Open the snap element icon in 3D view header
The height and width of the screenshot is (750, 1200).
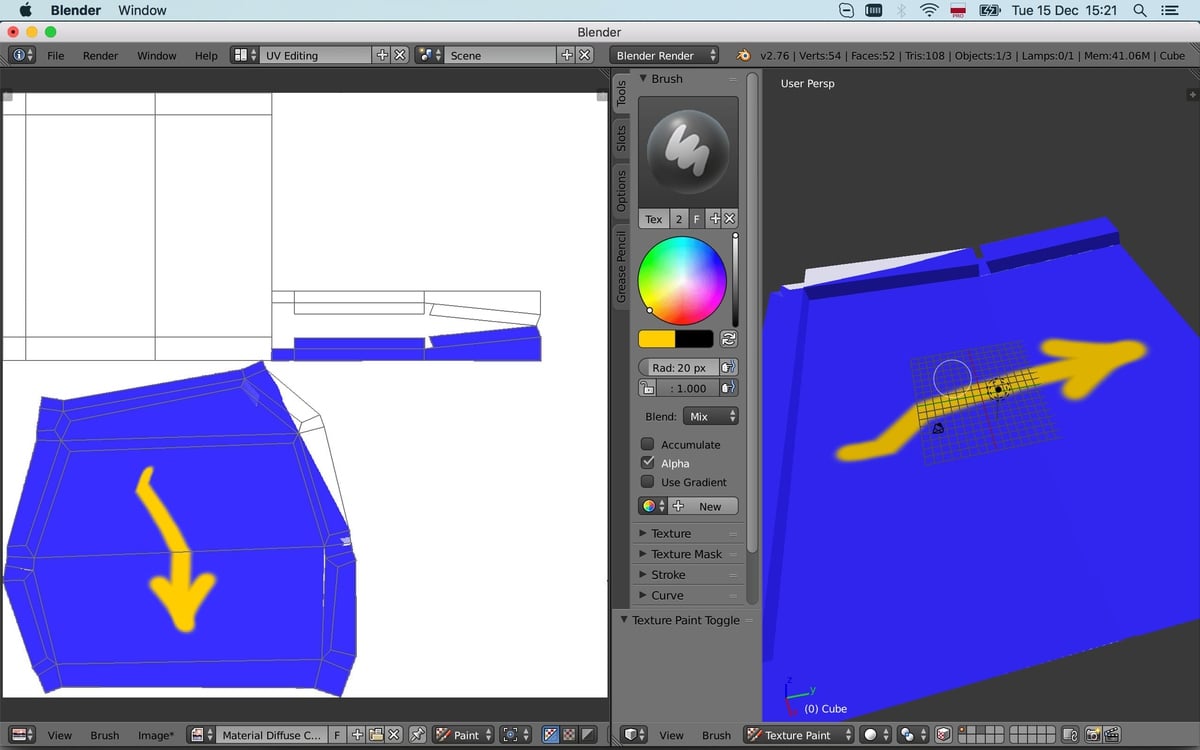click(908, 735)
